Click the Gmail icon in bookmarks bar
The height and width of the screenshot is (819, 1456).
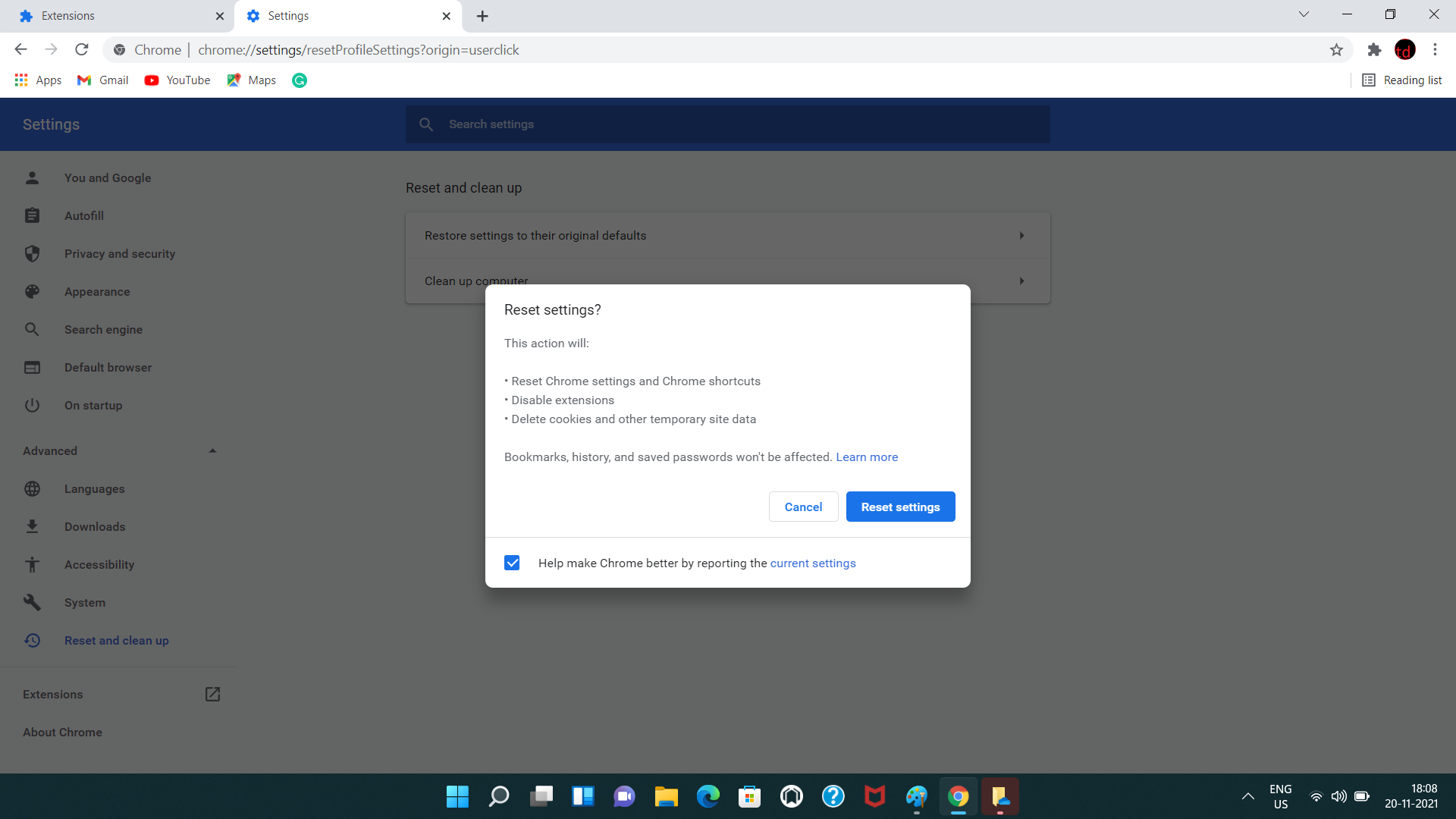(x=85, y=80)
